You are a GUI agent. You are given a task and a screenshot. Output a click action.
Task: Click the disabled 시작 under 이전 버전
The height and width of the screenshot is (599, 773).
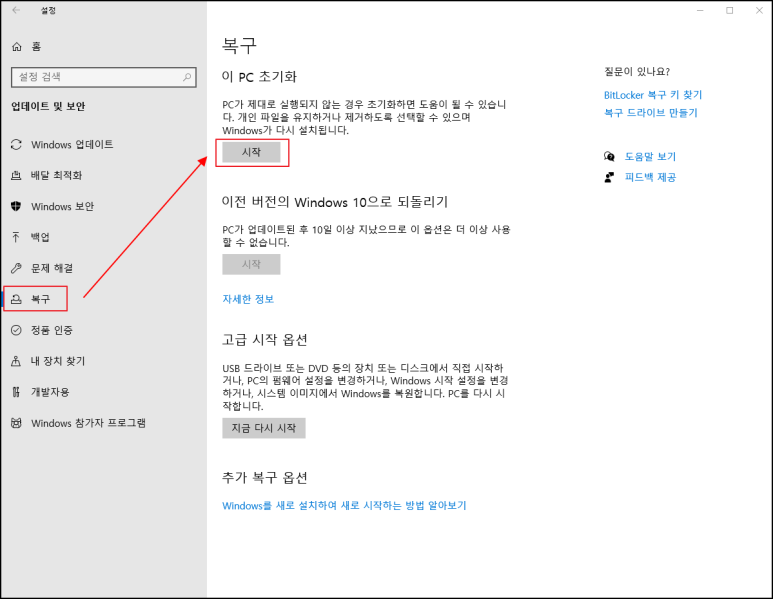click(x=251, y=264)
